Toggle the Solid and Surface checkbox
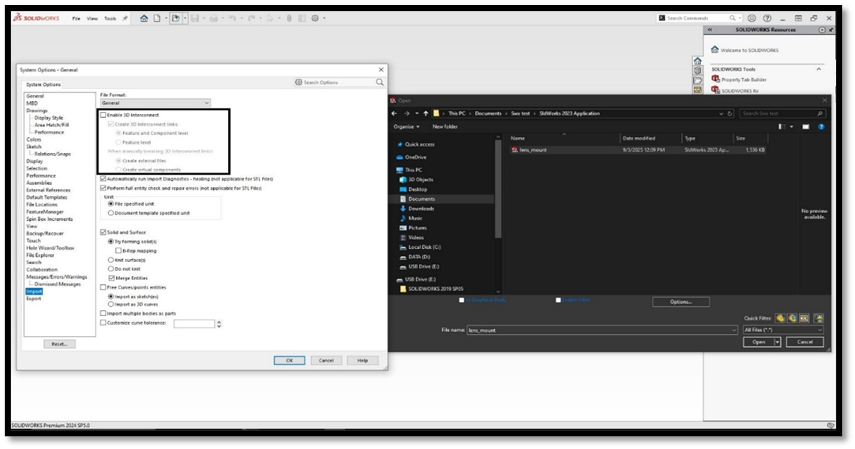 click(103, 232)
